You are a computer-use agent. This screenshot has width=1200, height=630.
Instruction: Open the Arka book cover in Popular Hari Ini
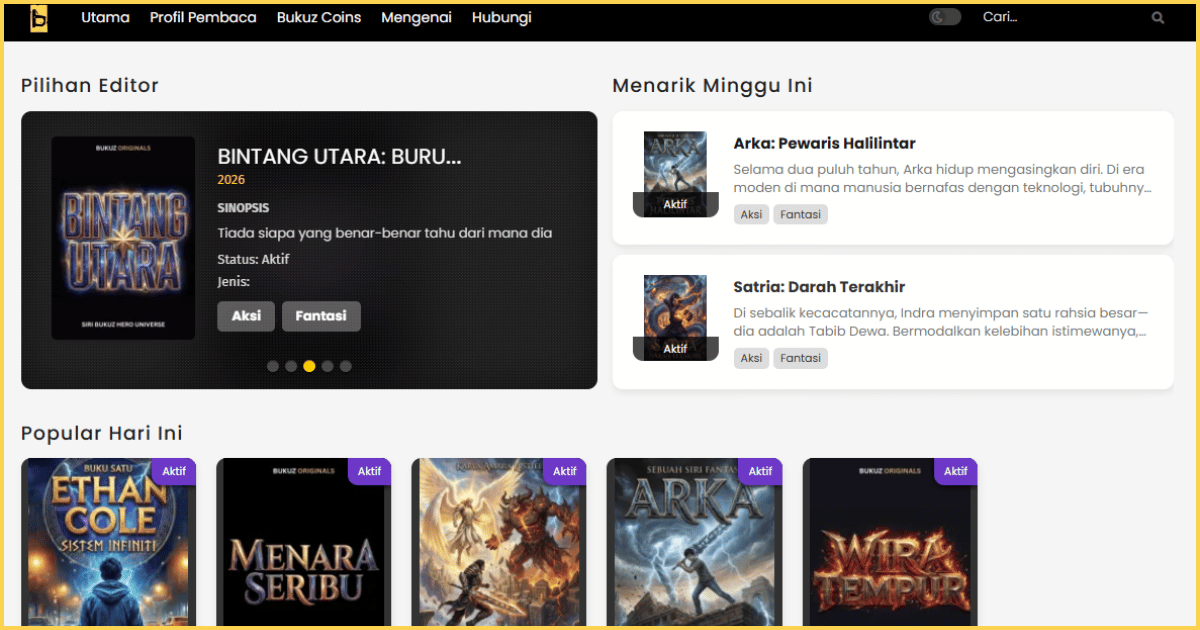694,543
